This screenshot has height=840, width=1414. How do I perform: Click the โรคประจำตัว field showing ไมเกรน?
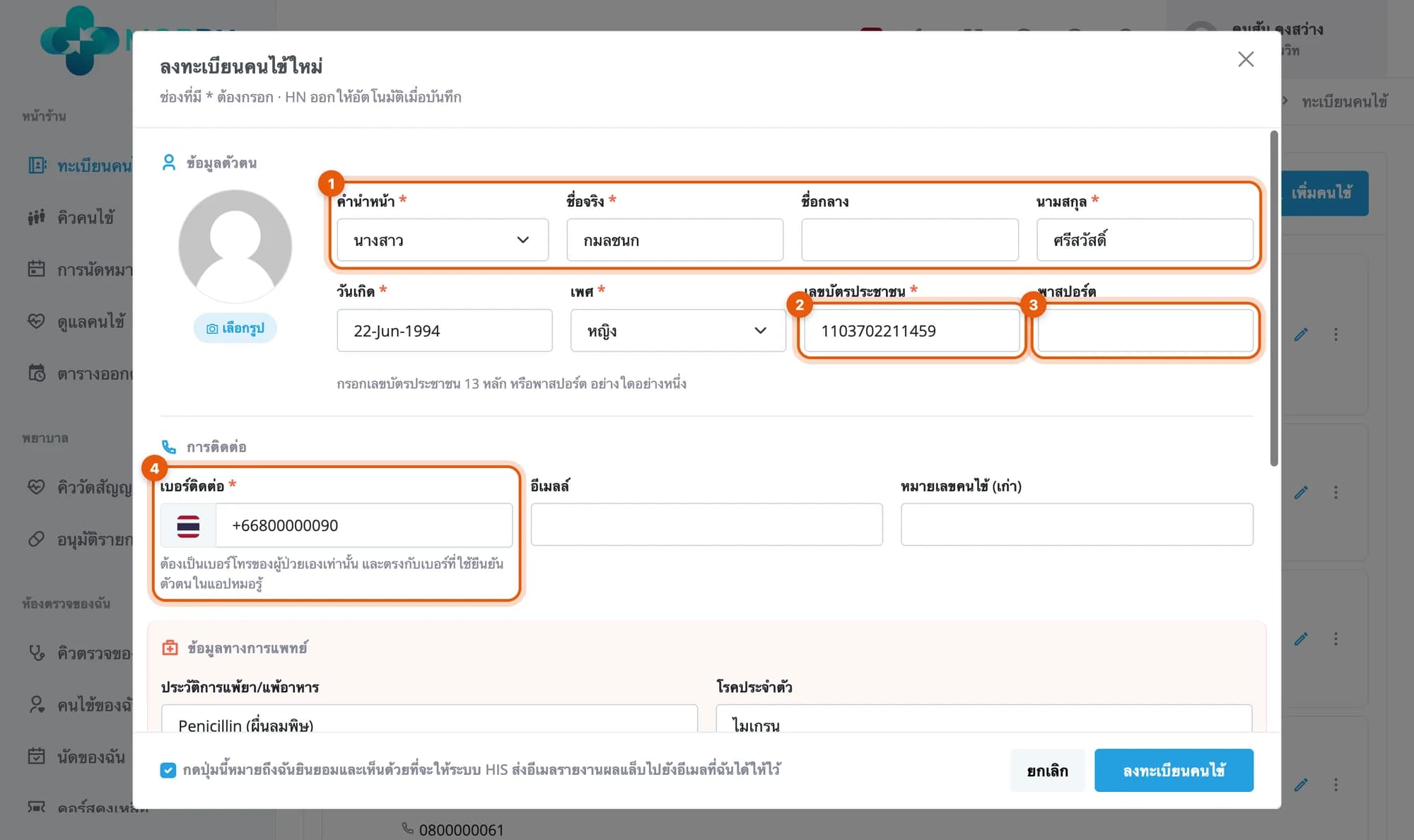pyautogui.click(x=984, y=720)
